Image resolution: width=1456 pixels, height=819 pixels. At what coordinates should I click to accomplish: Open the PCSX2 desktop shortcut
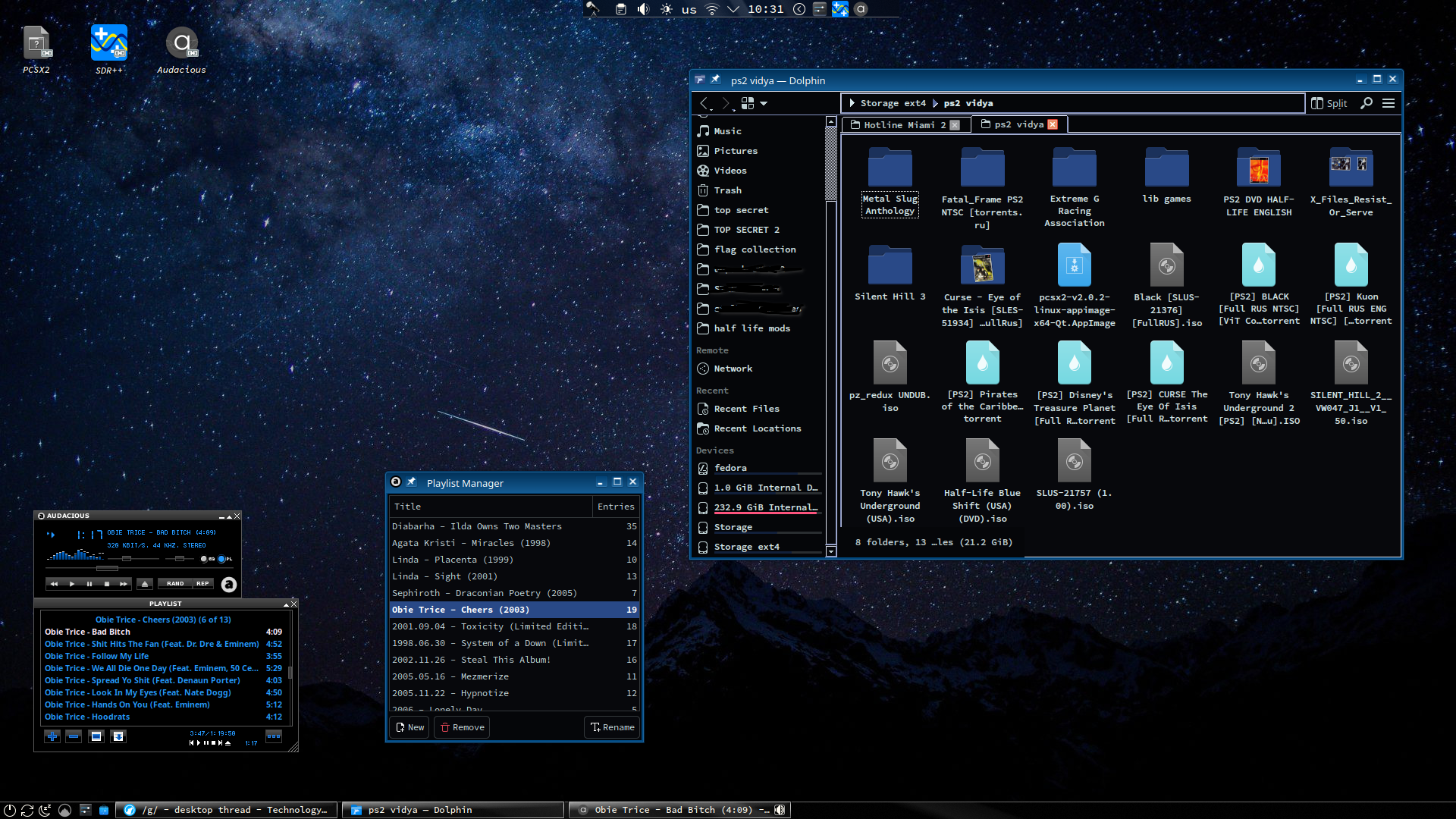[36, 49]
